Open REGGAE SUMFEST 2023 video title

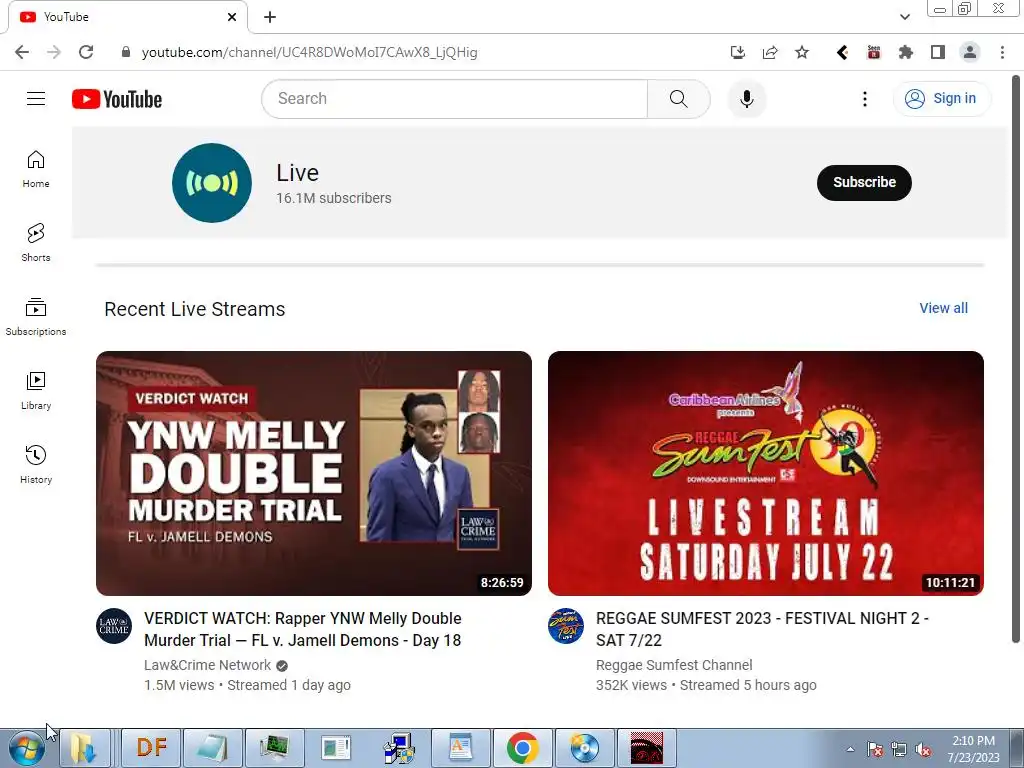pos(762,630)
